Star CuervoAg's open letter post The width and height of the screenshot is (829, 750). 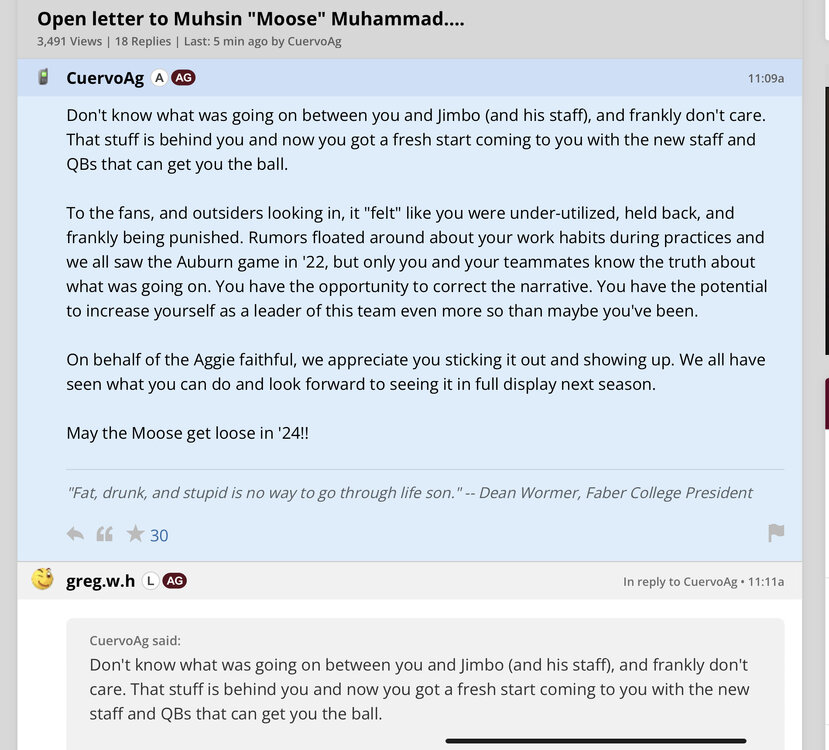pyautogui.click(x=135, y=534)
